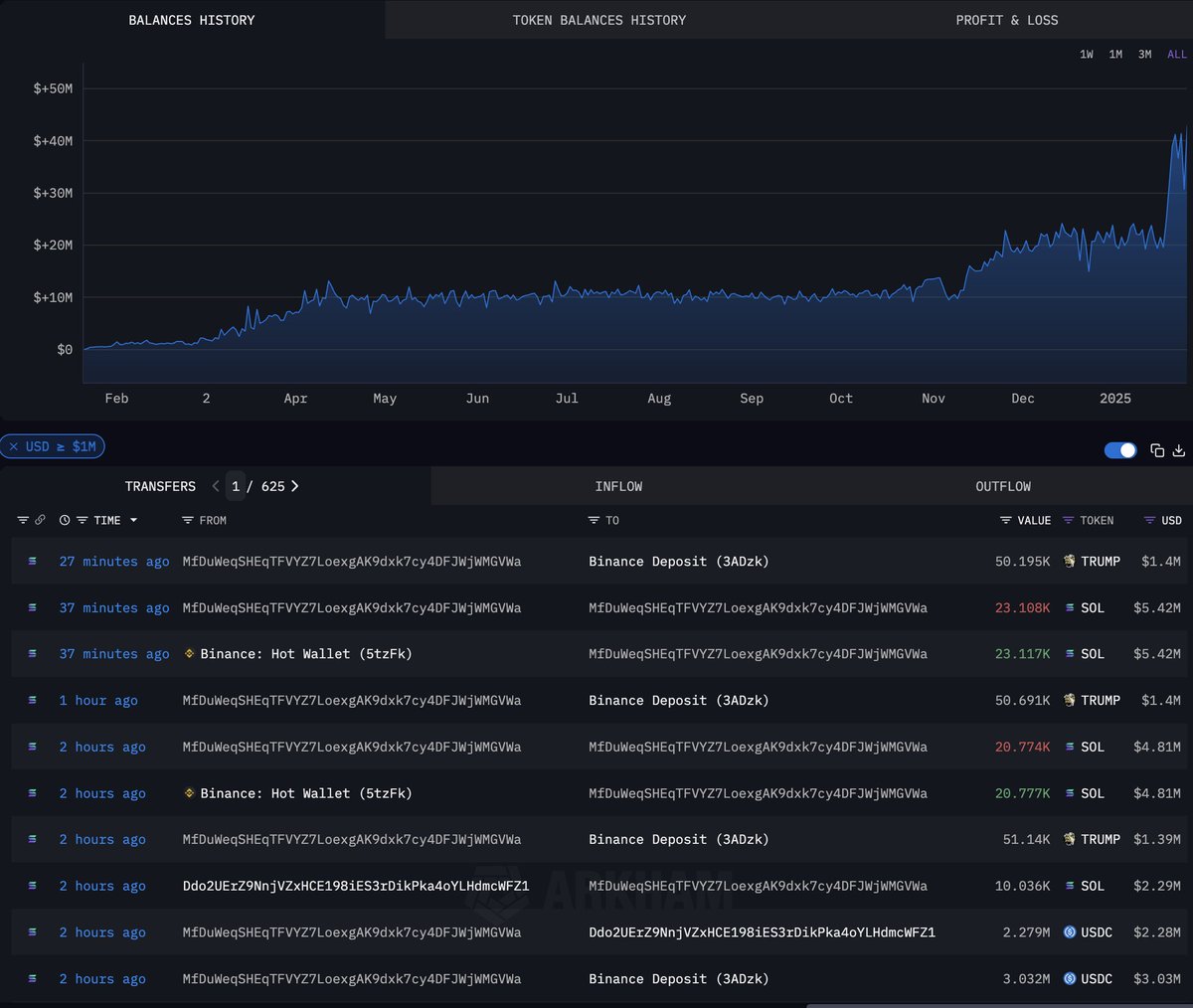Screen dimensions: 1193x1008
Task: Click the $2.29M USD value
Action: click(1157, 886)
